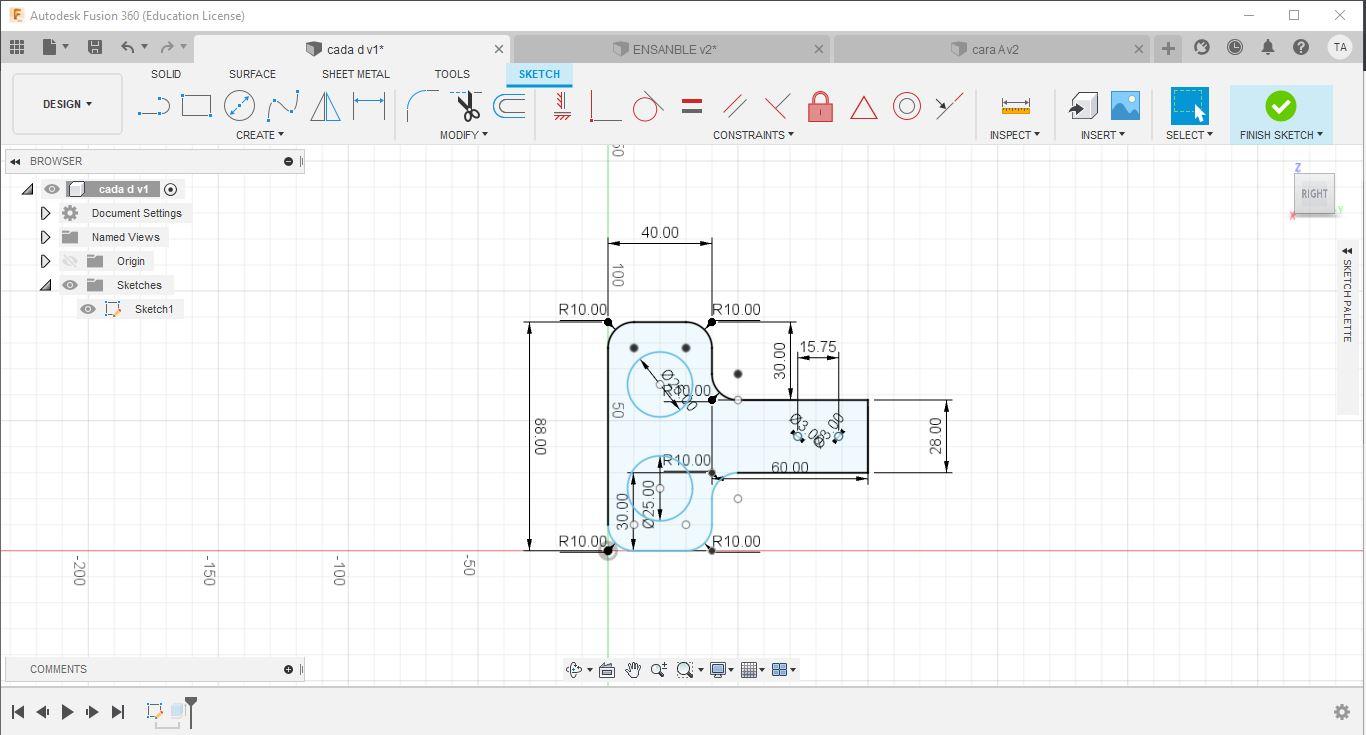The height and width of the screenshot is (735, 1366).
Task: Open the cara A v2 document tab
Action: click(x=993, y=49)
